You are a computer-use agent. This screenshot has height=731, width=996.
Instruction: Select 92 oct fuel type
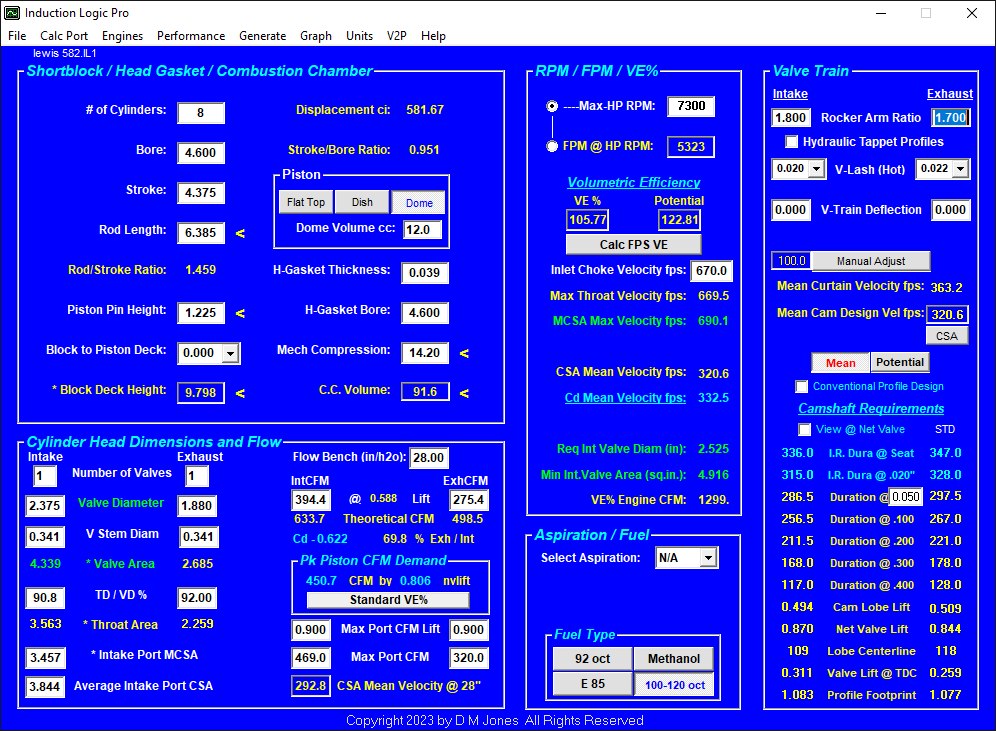click(x=593, y=659)
